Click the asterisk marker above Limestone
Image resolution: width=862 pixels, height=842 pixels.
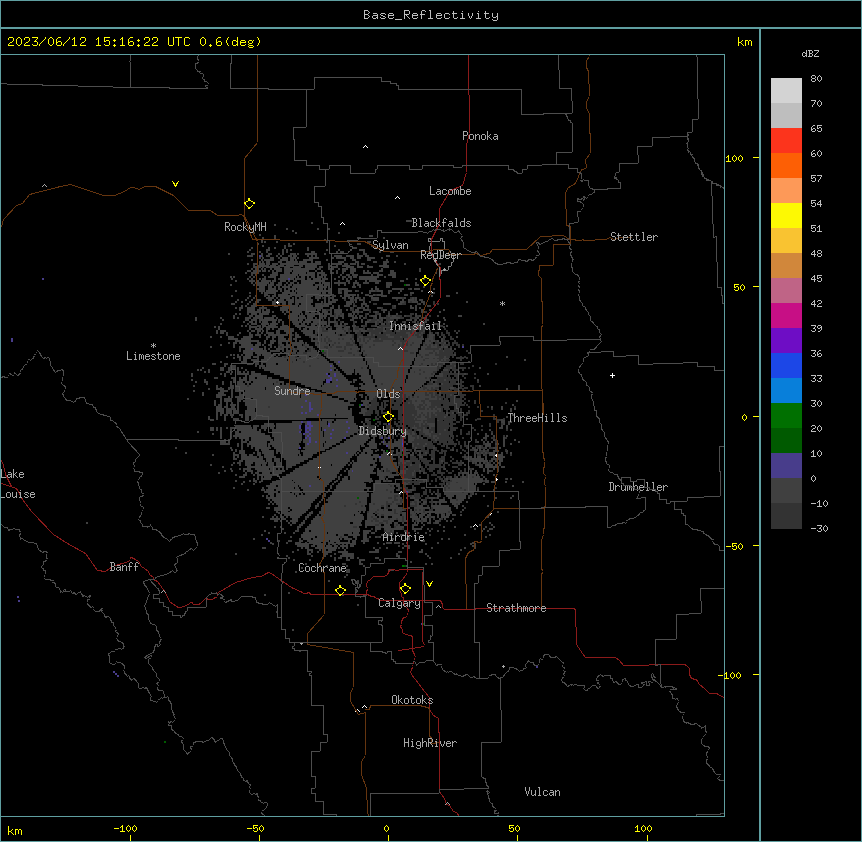153,346
